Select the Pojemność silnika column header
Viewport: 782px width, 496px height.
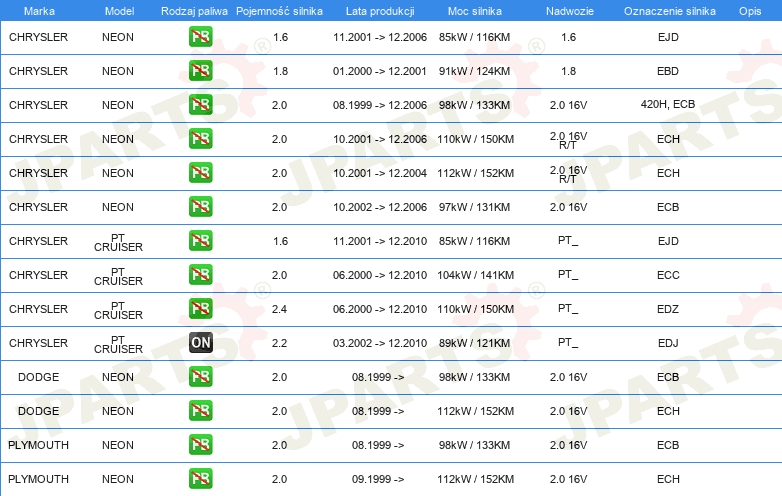pos(279,10)
